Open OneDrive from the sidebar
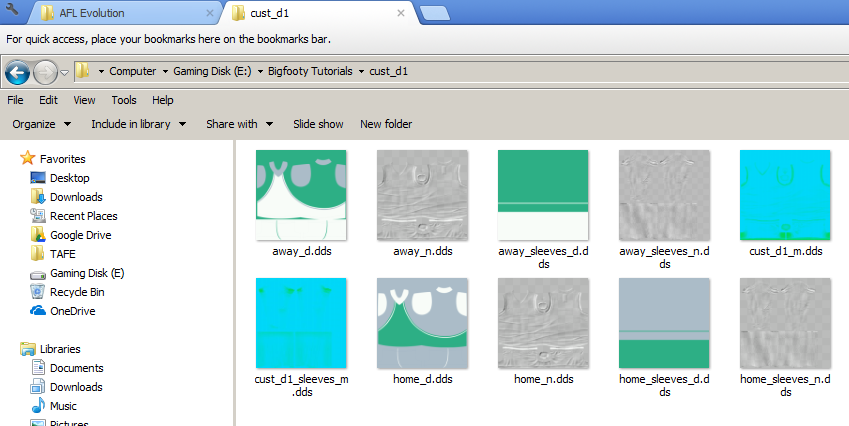This screenshot has width=849, height=426. pos(73,311)
